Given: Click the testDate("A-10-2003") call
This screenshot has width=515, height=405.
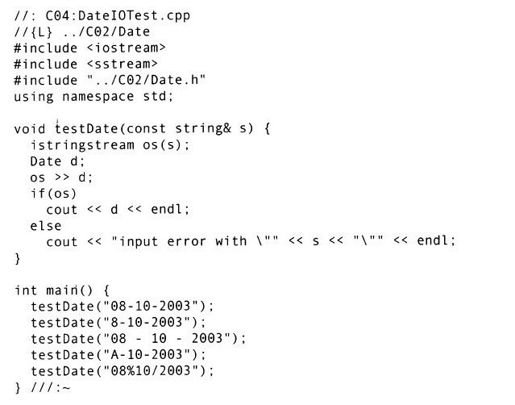Looking at the screenshot, I should tap(118, 355).
